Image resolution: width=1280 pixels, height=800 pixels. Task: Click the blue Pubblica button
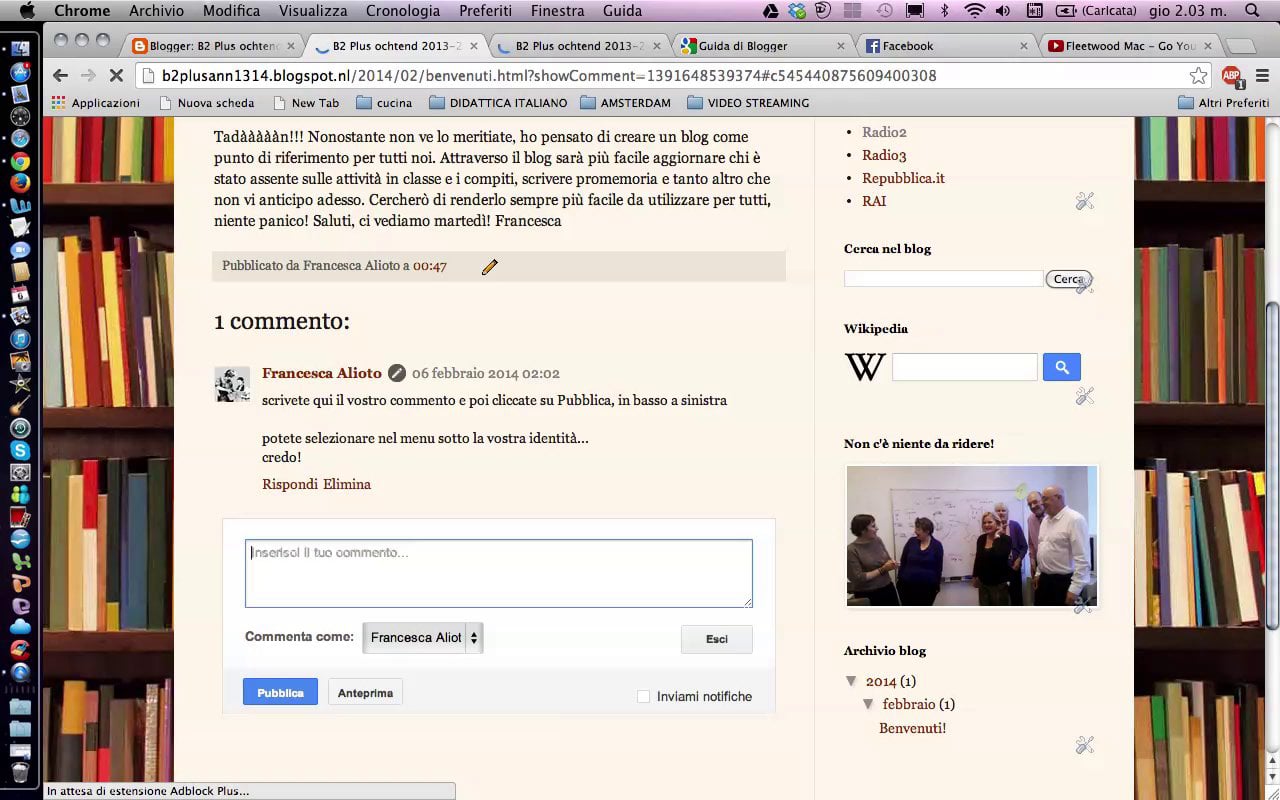[x=280, y=692]
